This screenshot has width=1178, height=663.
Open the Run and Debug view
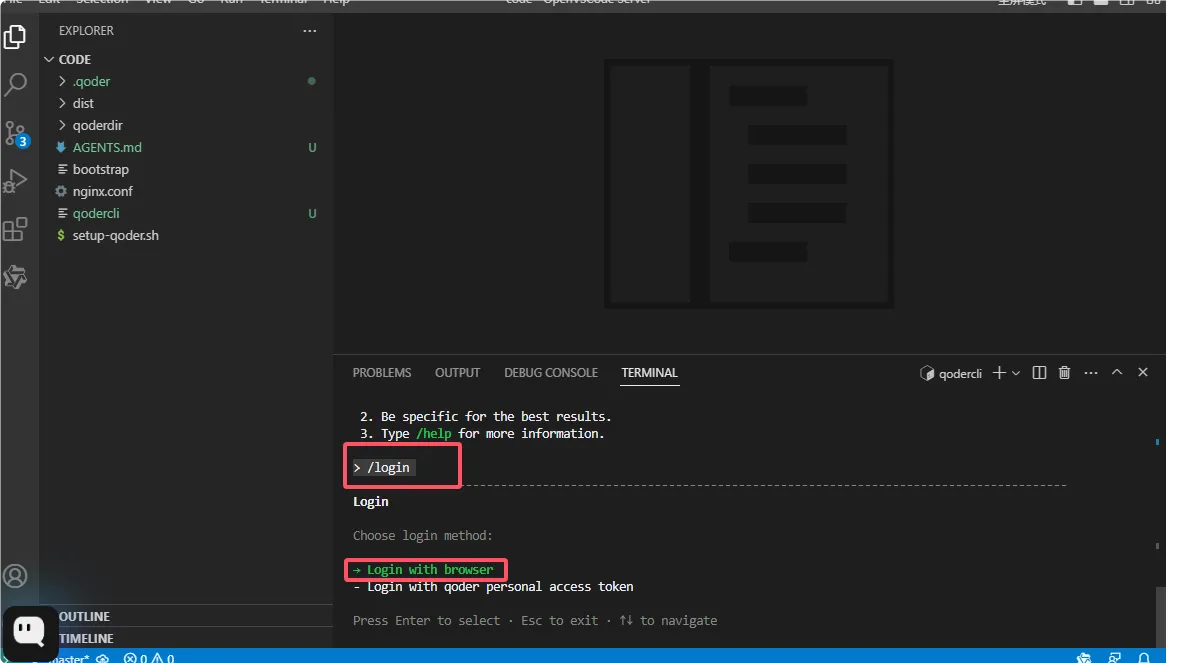pos(15,181)
